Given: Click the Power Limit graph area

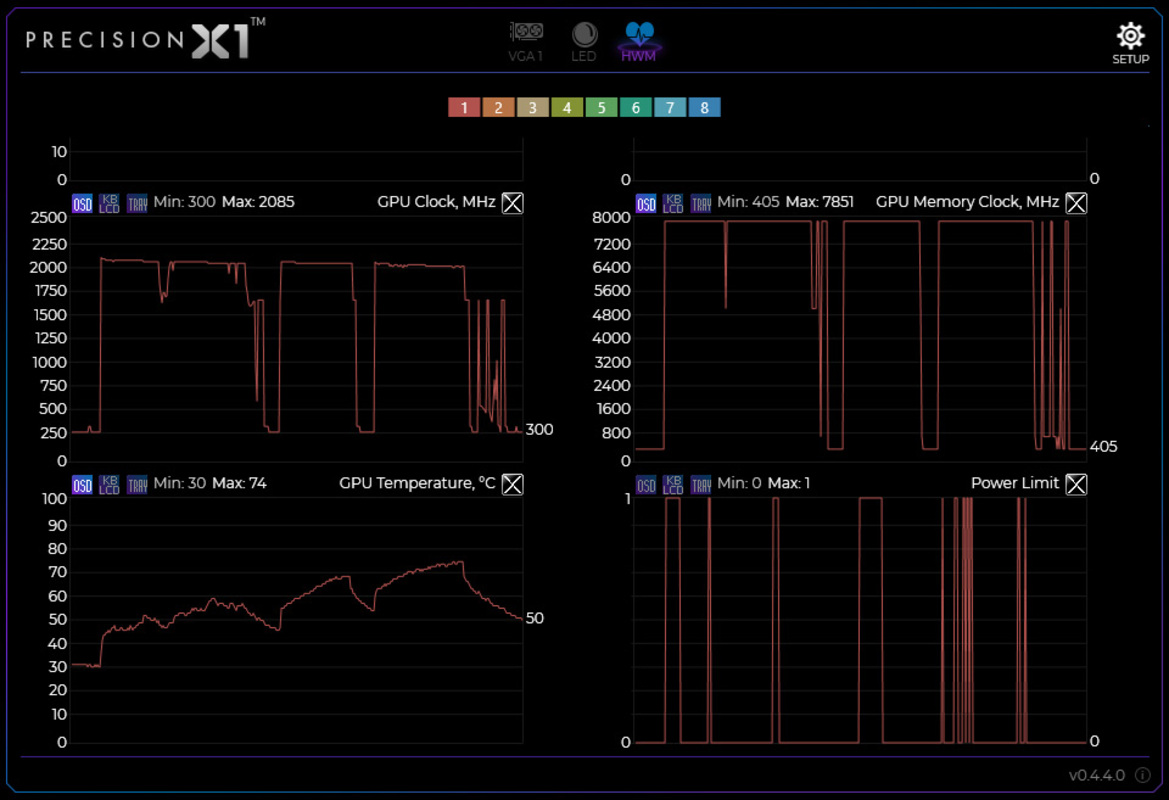Looking at the screenshot, I should tap(860, 620).
